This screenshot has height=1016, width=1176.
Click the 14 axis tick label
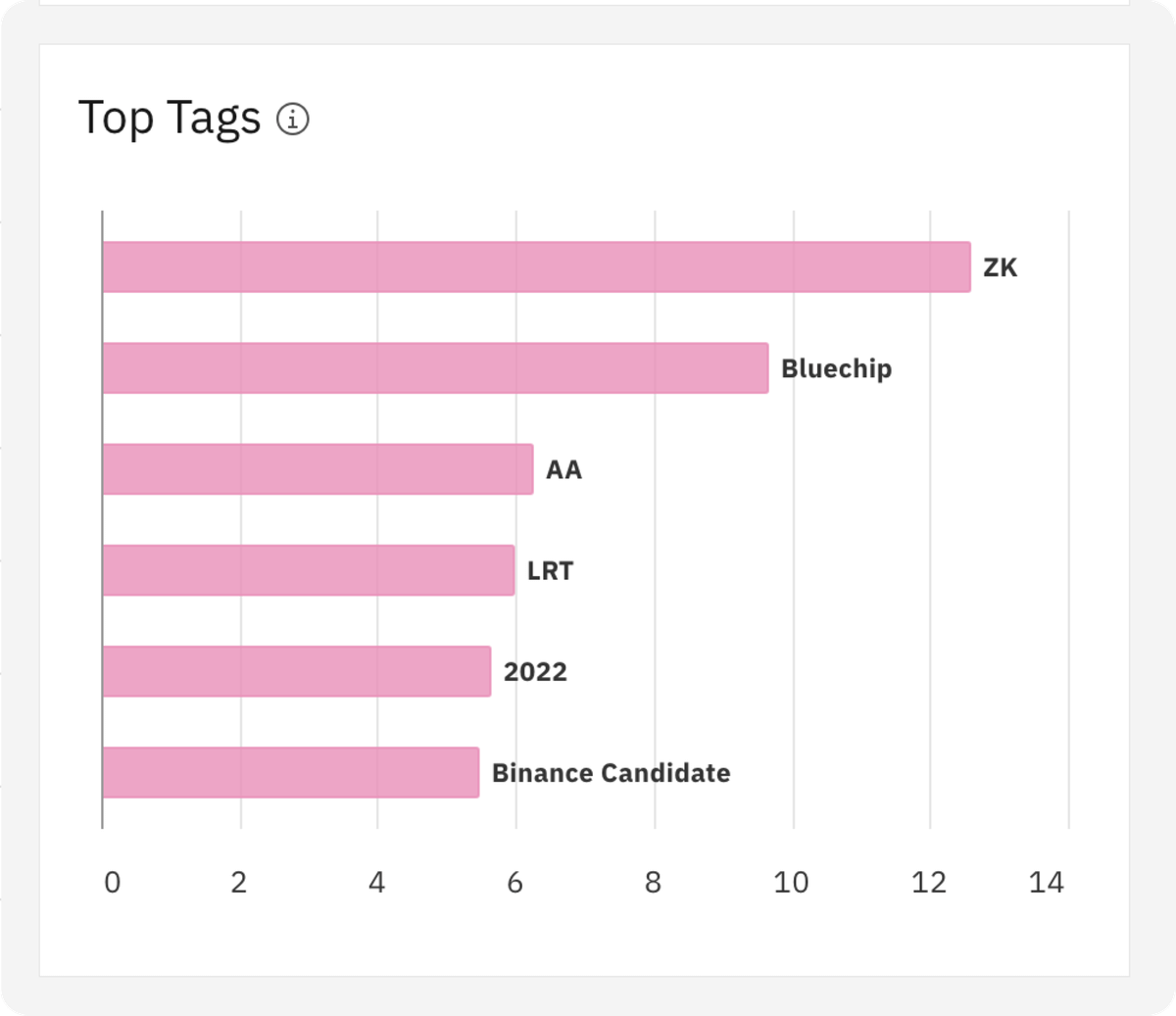[1046, 883]
